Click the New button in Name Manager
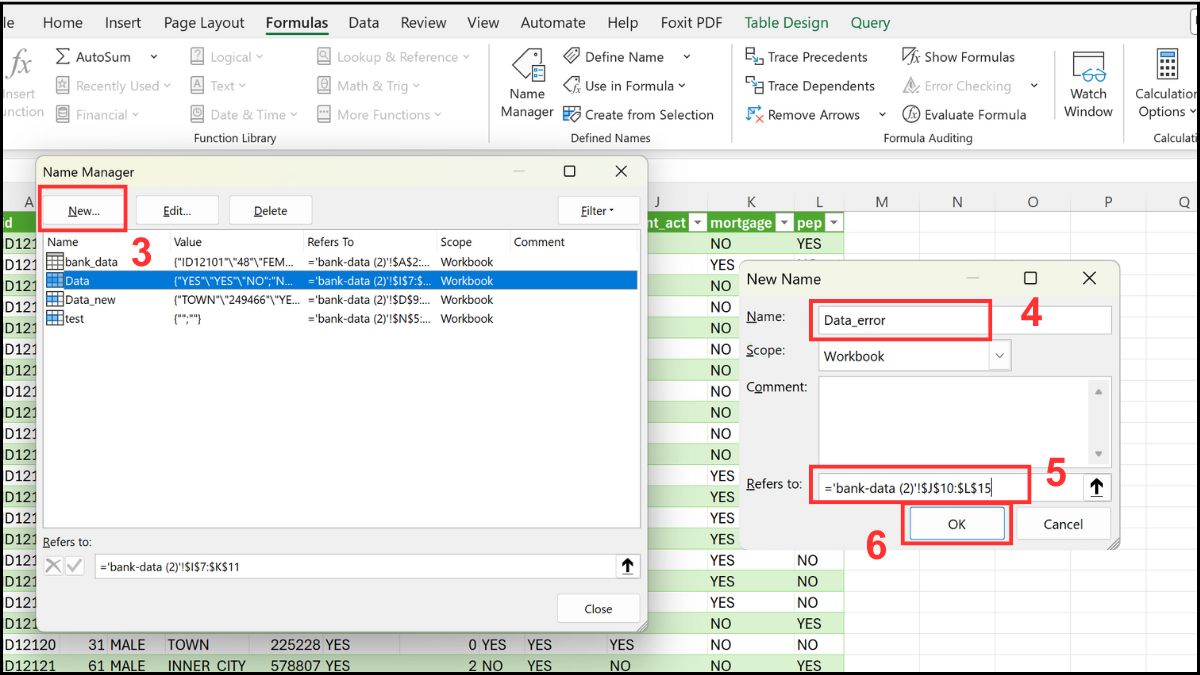The width and height of the screenshot is (1200, 675). [82, 209]
